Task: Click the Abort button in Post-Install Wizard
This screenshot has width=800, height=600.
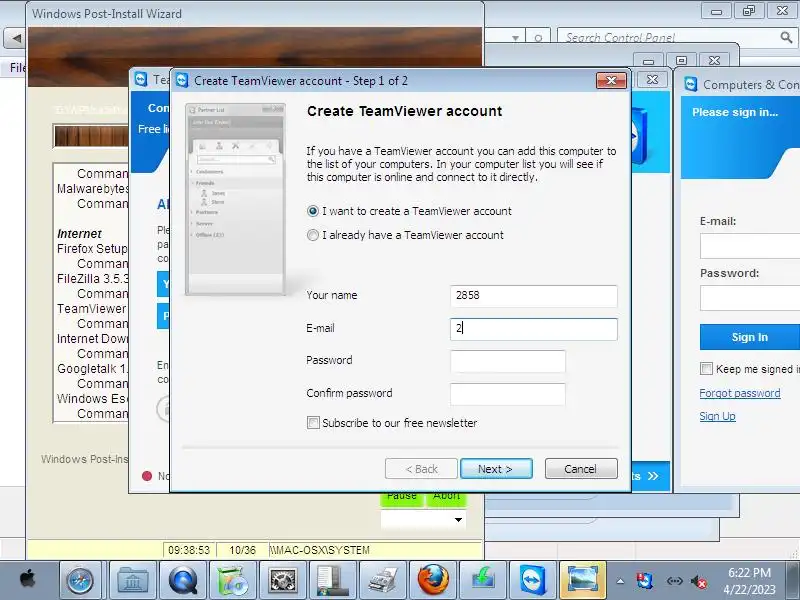Action: pyautogui.click(x=446, y=498)
